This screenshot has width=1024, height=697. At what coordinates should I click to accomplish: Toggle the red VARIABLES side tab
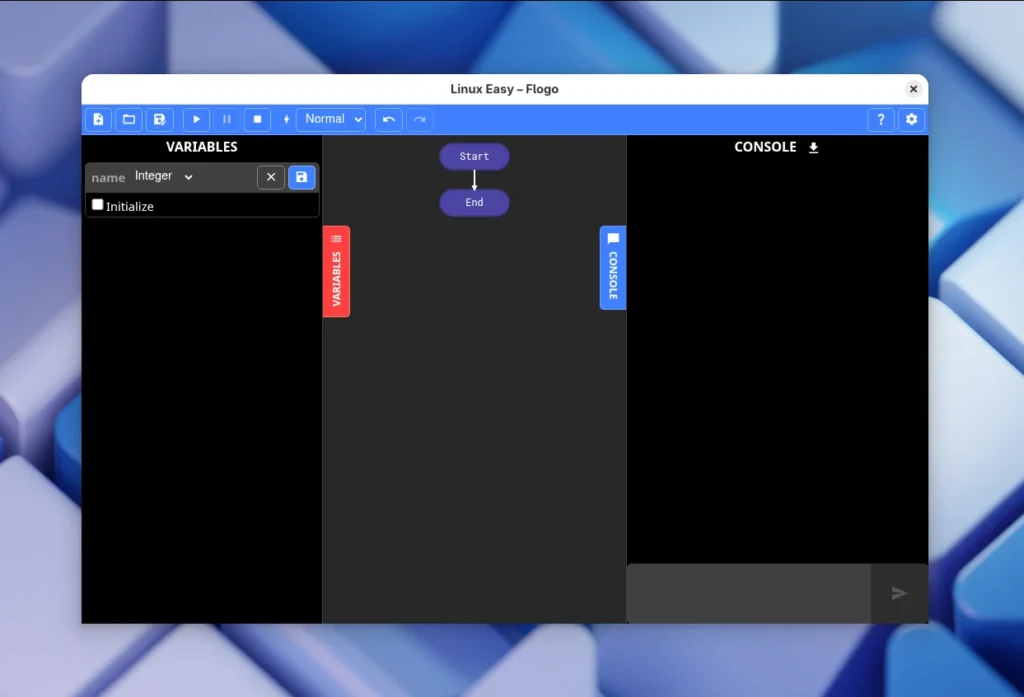336,271
